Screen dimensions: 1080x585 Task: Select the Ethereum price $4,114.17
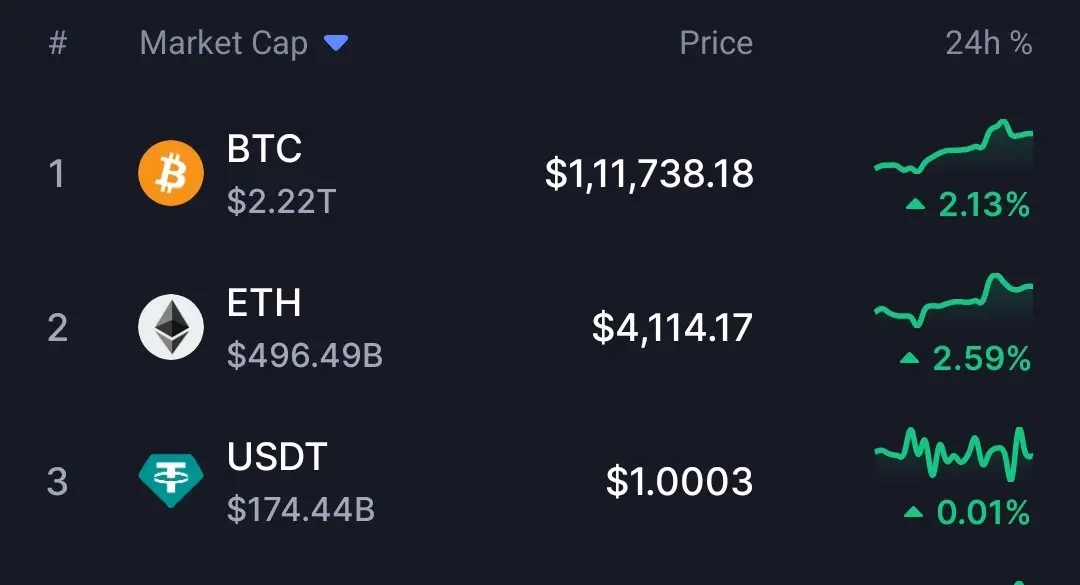672,327
